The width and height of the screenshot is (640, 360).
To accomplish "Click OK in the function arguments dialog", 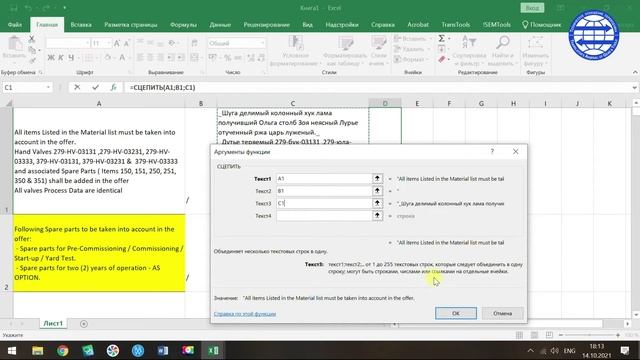I will 456,313.
